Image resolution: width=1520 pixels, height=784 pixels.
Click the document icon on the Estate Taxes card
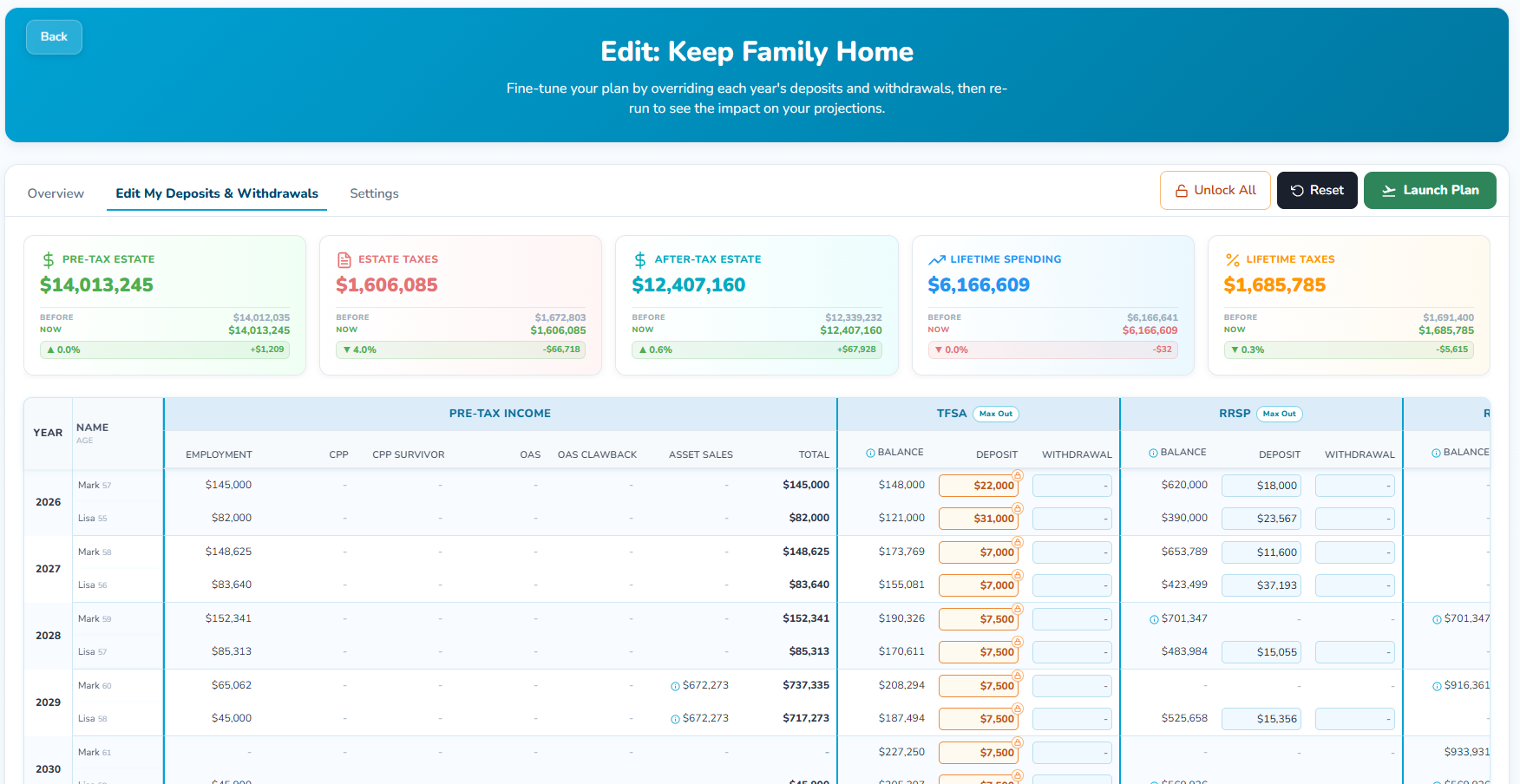pos(344,259)
